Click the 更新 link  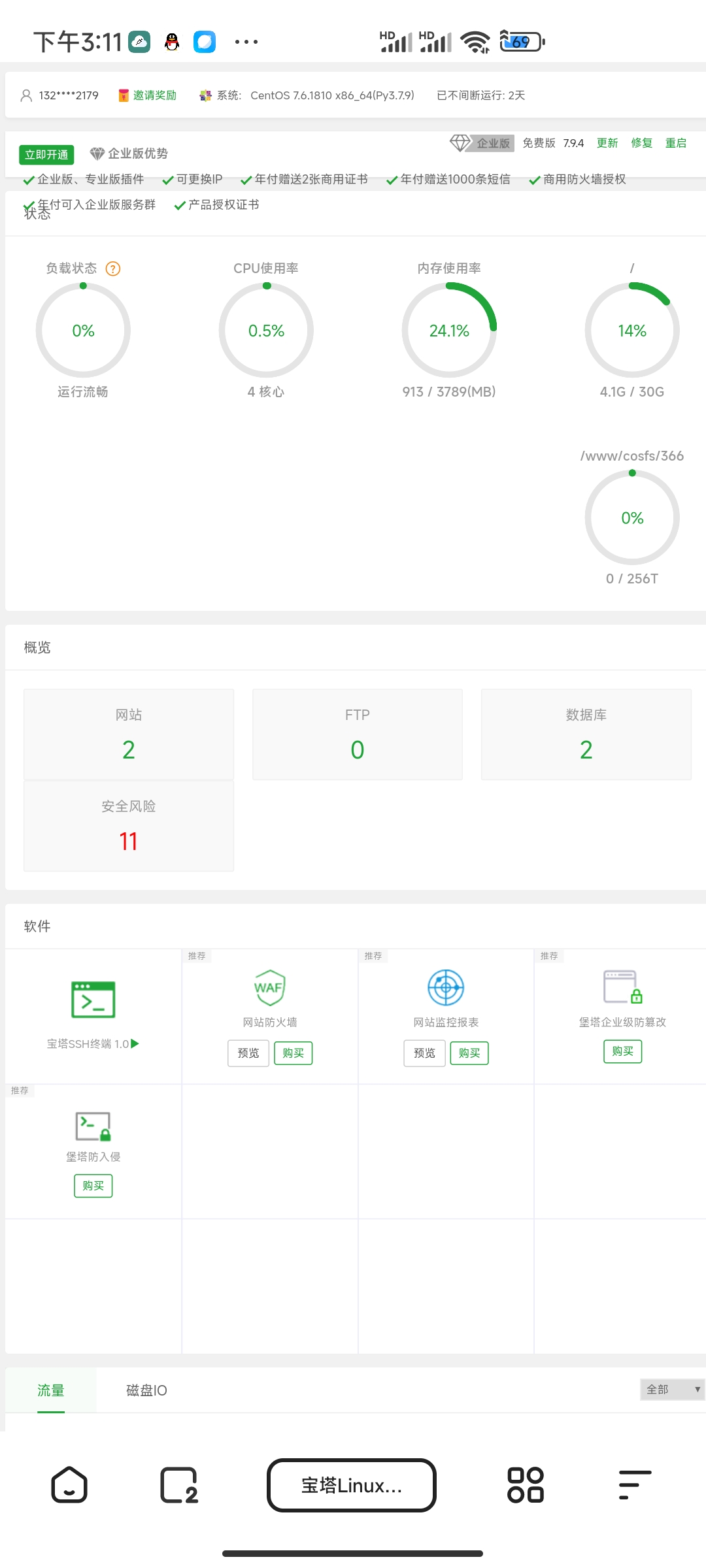[607, 143]
